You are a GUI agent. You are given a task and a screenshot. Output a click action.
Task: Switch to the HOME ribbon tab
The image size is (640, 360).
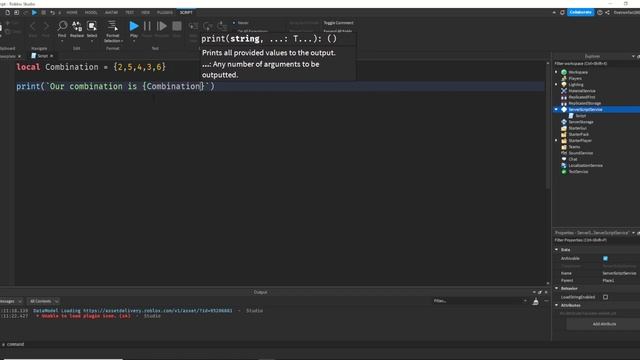[72, 13]
